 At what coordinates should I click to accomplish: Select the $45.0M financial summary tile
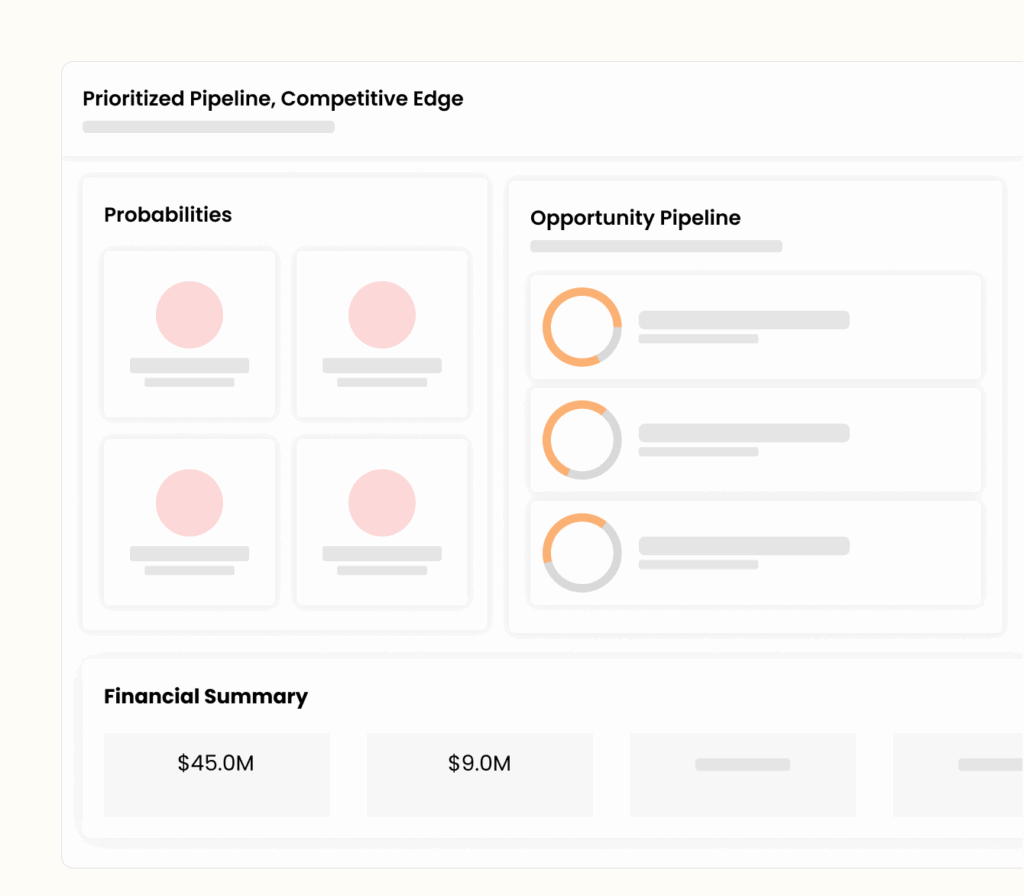click(216, 775)
